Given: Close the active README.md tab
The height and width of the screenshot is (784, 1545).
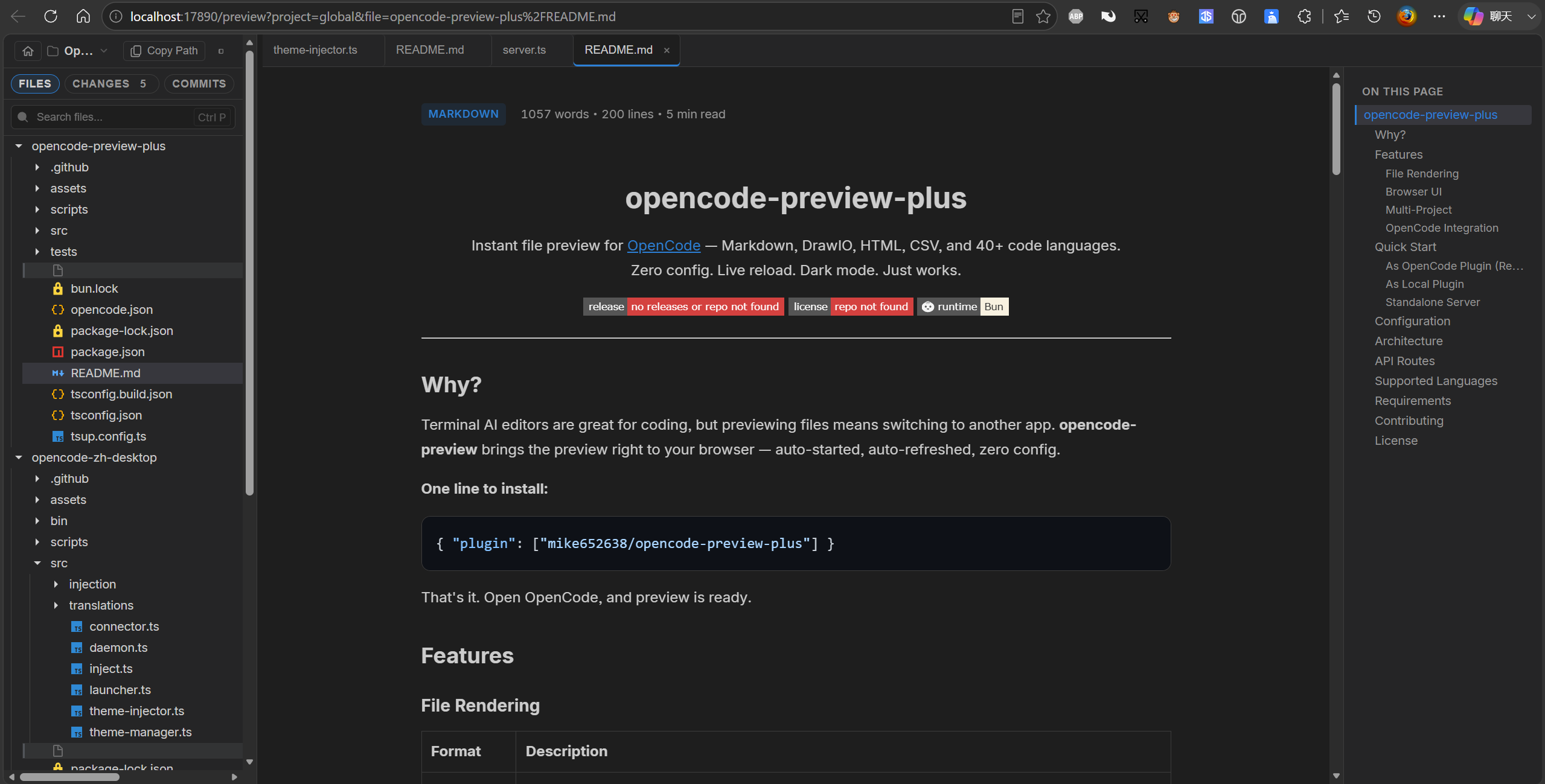Looking at the screenshot, I should click(667, 51).
